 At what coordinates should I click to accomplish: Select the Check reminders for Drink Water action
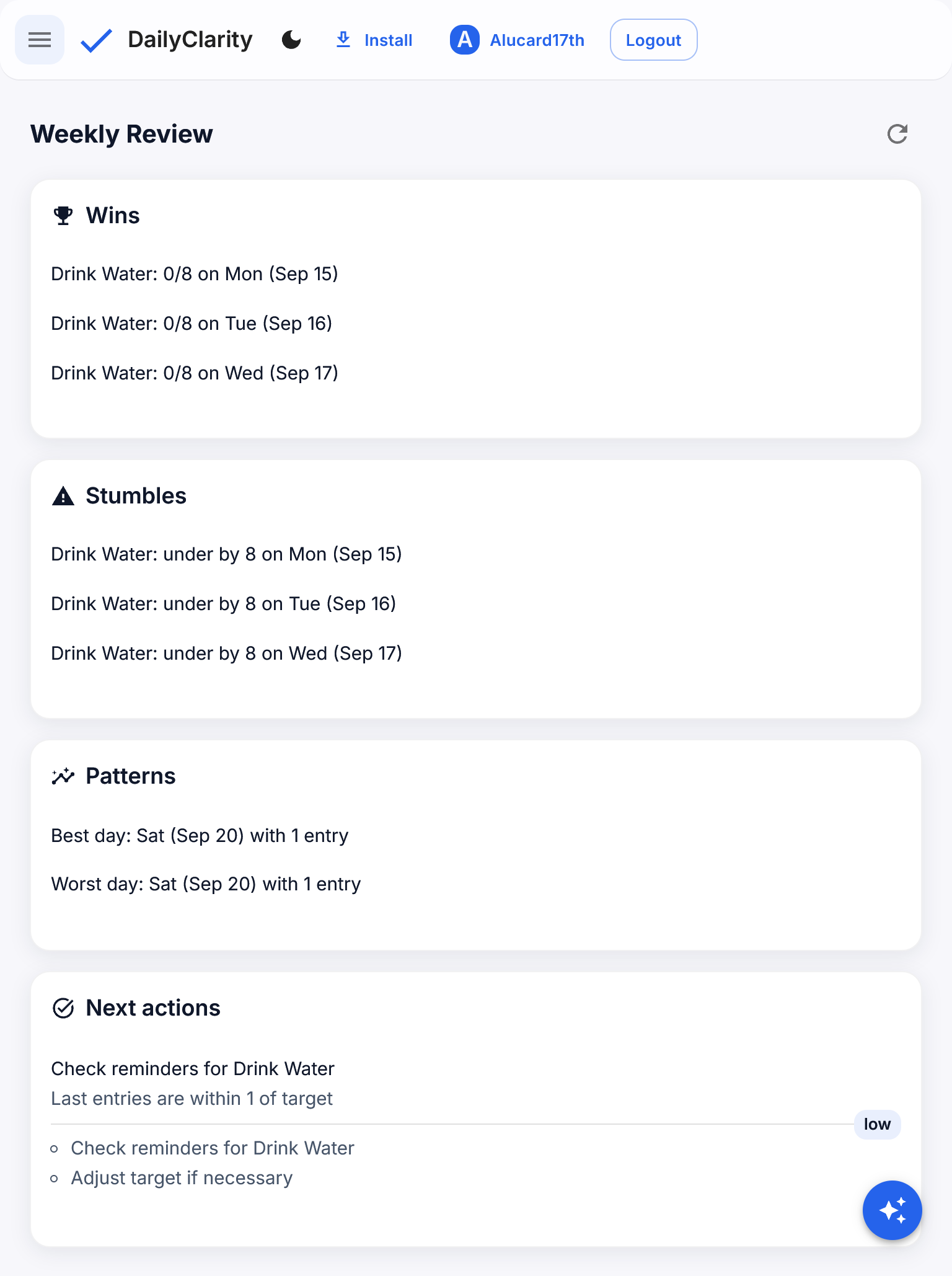[193, 1069]
